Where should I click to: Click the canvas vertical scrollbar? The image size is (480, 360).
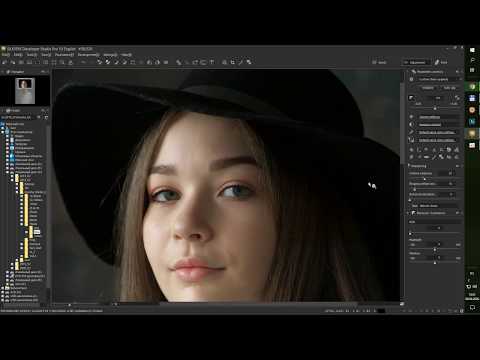click(402, 123)
